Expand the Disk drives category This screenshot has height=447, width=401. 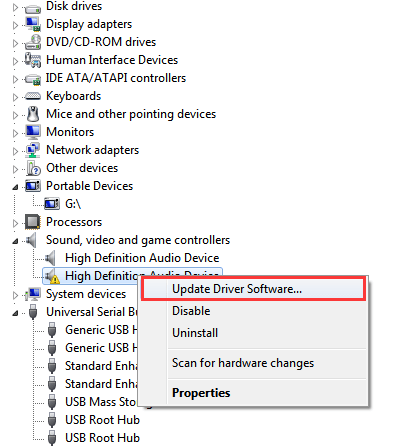15,7
